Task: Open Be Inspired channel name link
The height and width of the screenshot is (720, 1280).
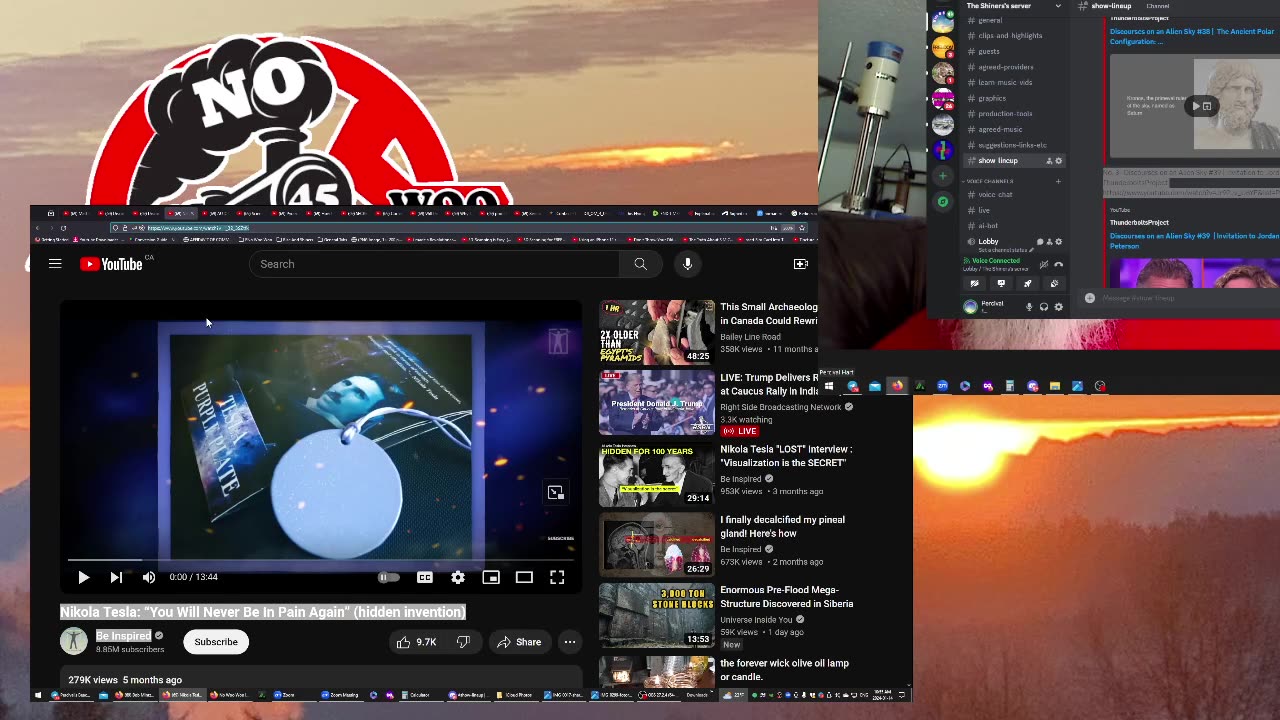Action: (x=123, y=636)
